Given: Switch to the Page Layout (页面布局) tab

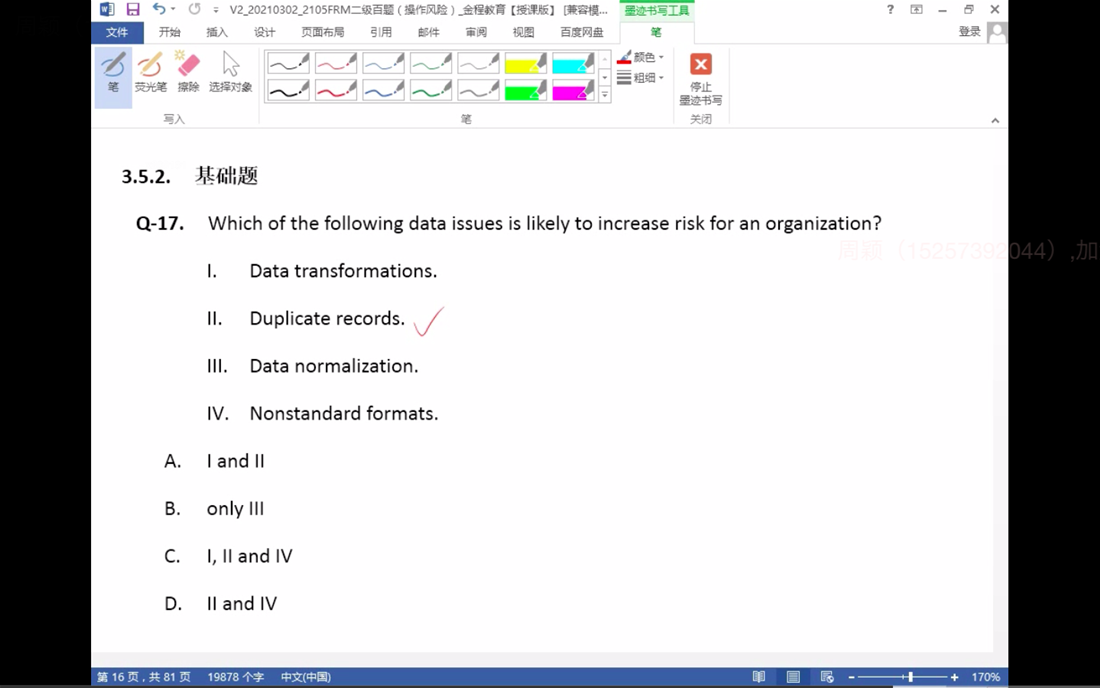Looking at the screenshot, I should click(323, 32).
